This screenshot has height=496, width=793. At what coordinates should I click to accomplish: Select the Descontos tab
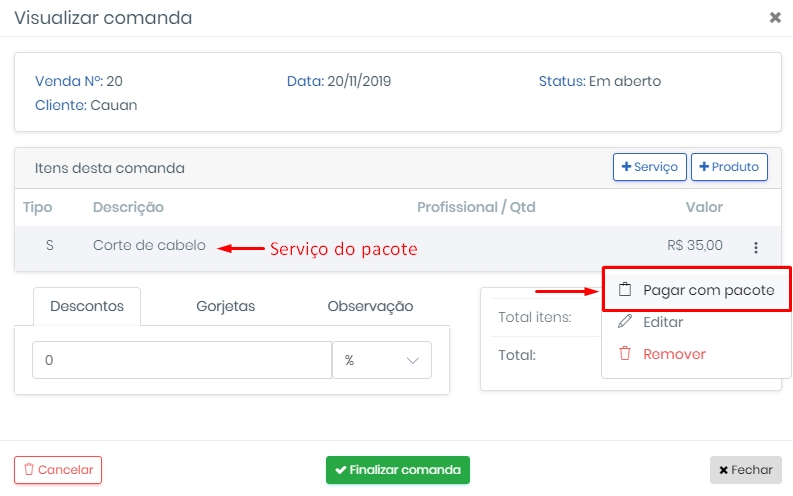[x=87, y=306]
